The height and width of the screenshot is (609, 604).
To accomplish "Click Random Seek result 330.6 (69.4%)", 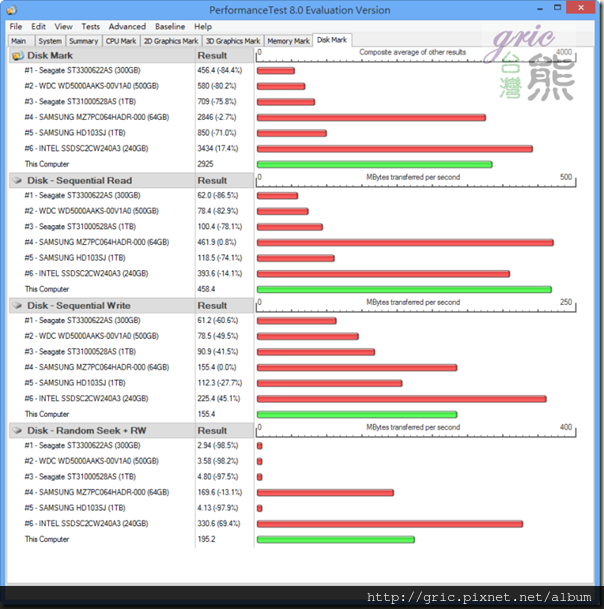I will tap(219, 524).
